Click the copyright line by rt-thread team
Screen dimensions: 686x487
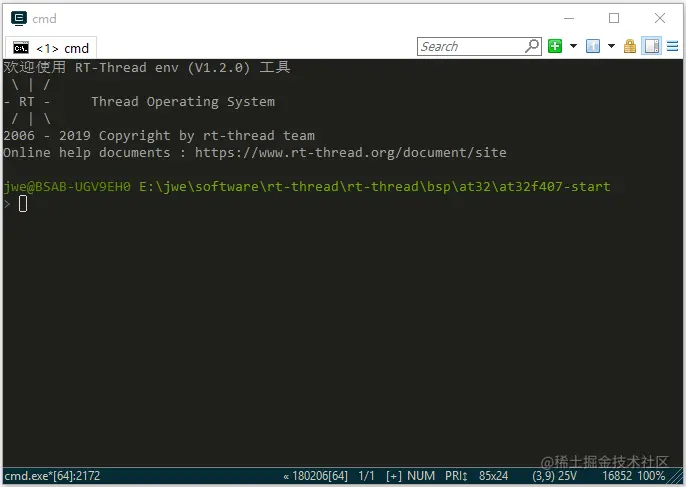click(x=159, y=136)
